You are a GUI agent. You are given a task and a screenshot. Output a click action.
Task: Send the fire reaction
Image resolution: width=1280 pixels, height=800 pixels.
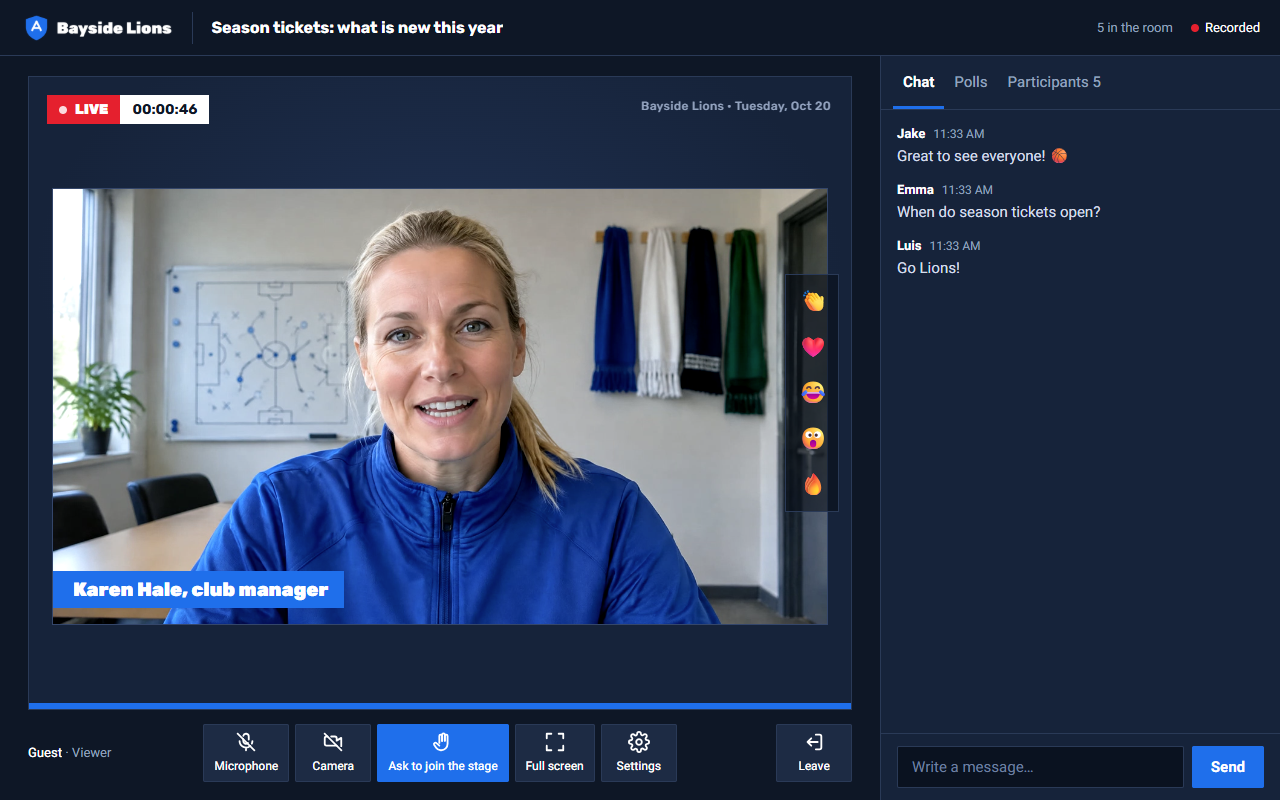pyautogui.click(x=813, y=484)
